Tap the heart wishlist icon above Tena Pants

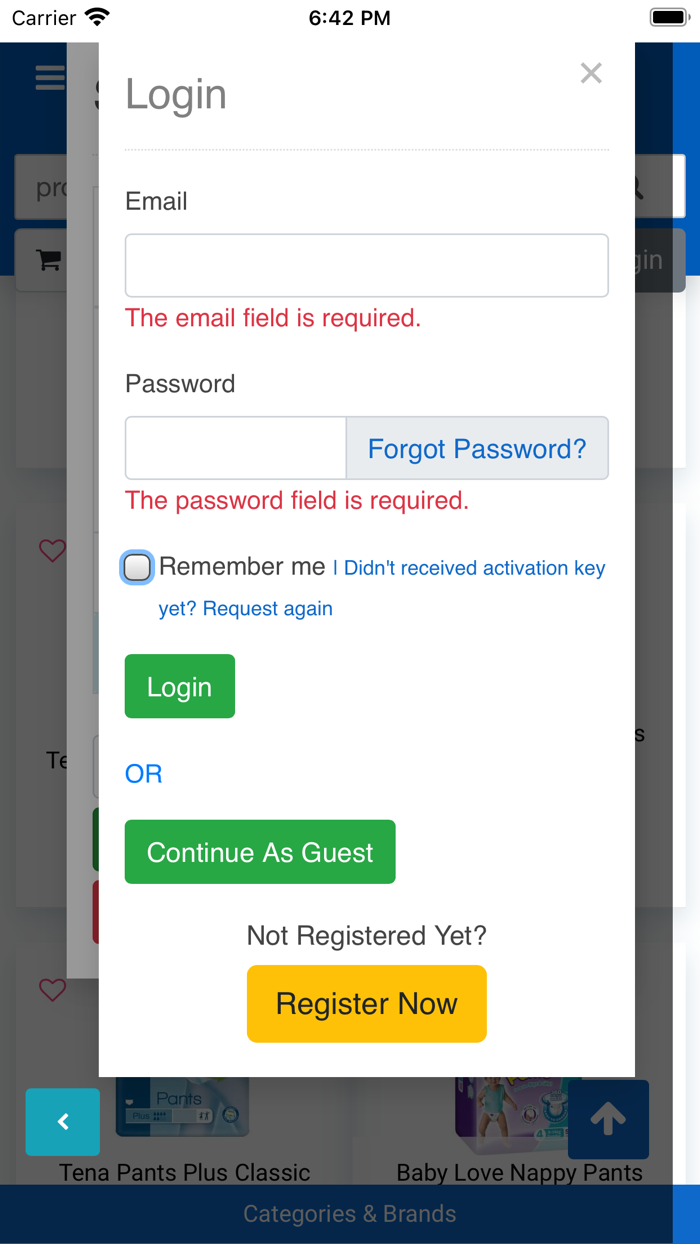[x=52, y=990]
